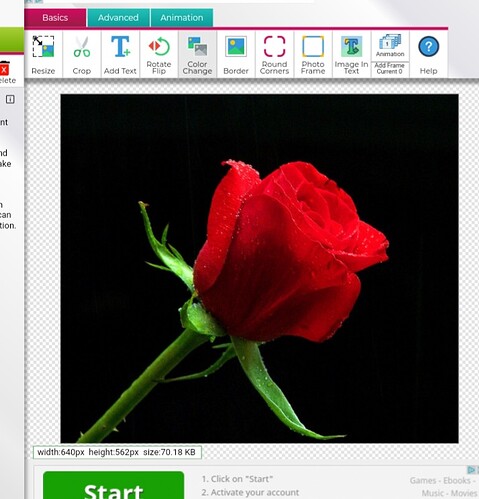Image resolution: width=479 pixels, height=499 pixels.
Task: Click the AdChoices icon on the ad
Action: tap(472, 470)
